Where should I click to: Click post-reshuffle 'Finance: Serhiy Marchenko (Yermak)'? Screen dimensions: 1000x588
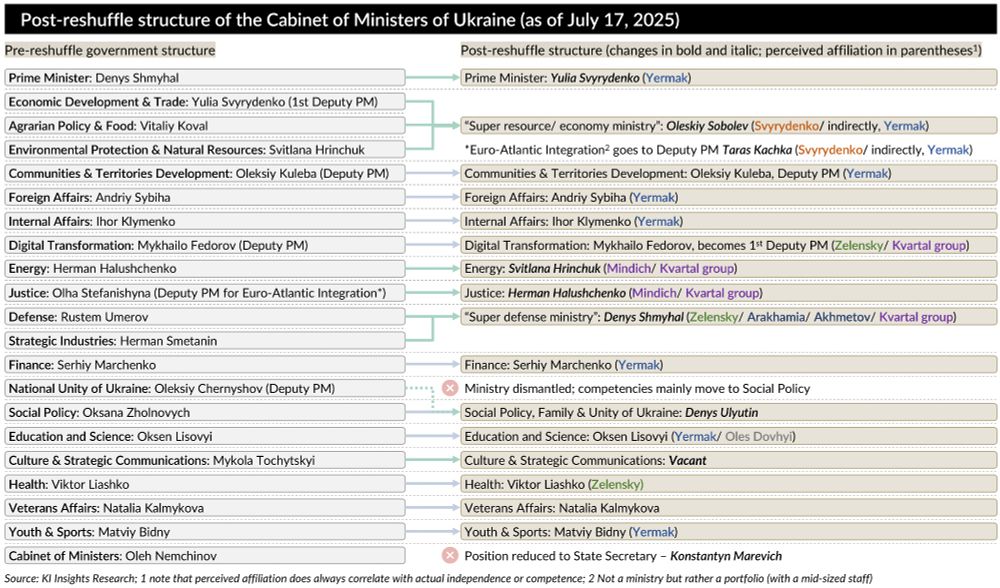coord(728,365)
